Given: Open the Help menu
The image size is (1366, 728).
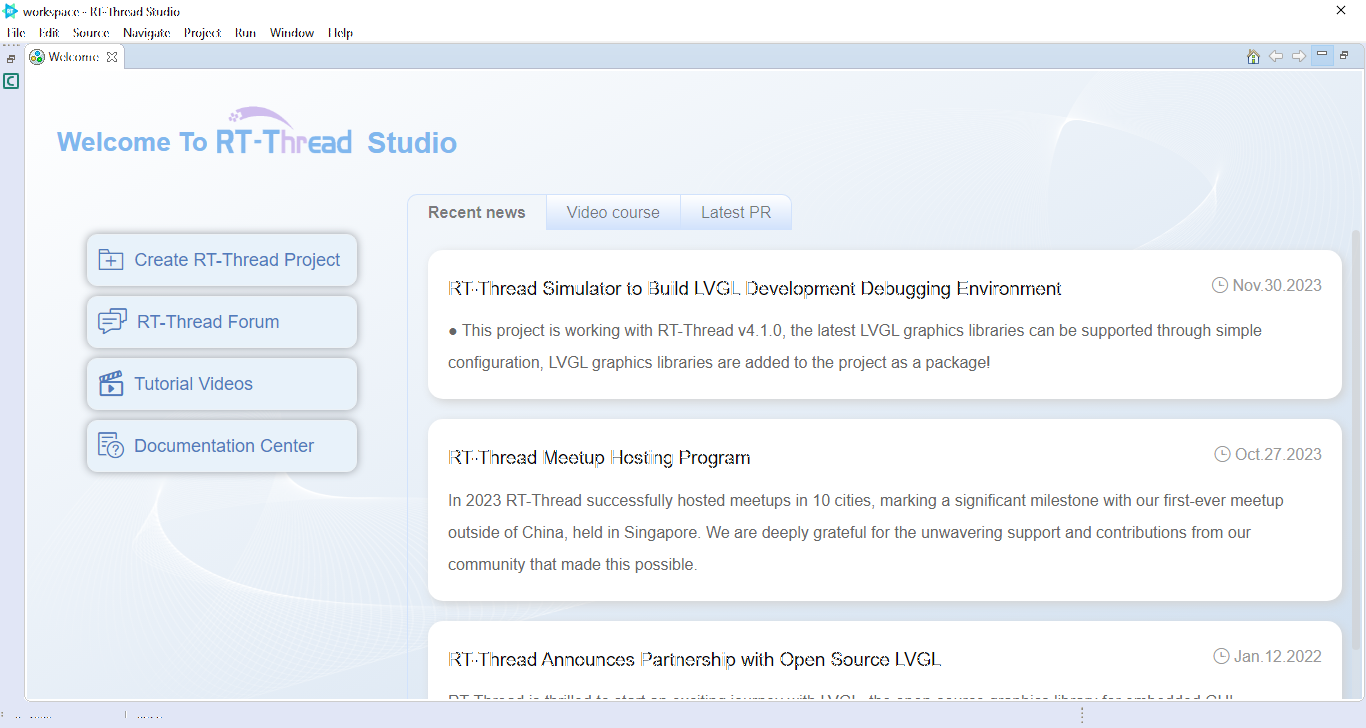Looking at the screenshot, I should 341,33.
